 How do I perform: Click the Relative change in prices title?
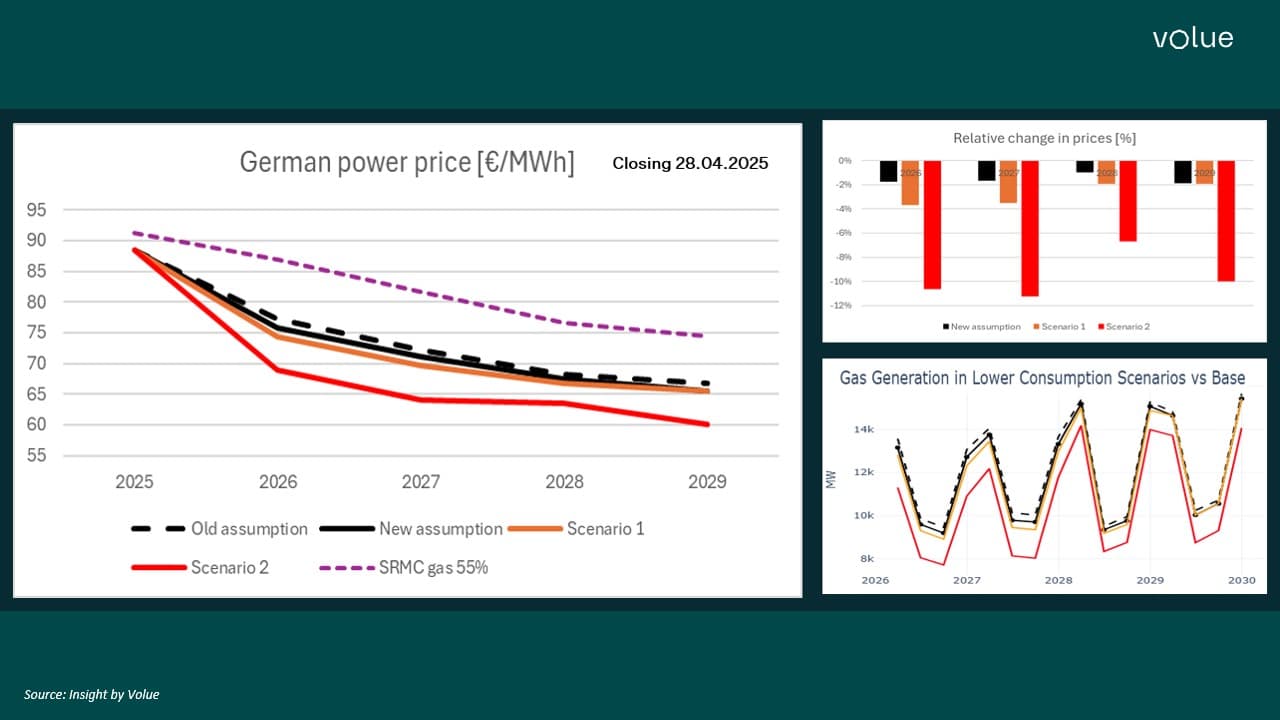(1044, 138)
